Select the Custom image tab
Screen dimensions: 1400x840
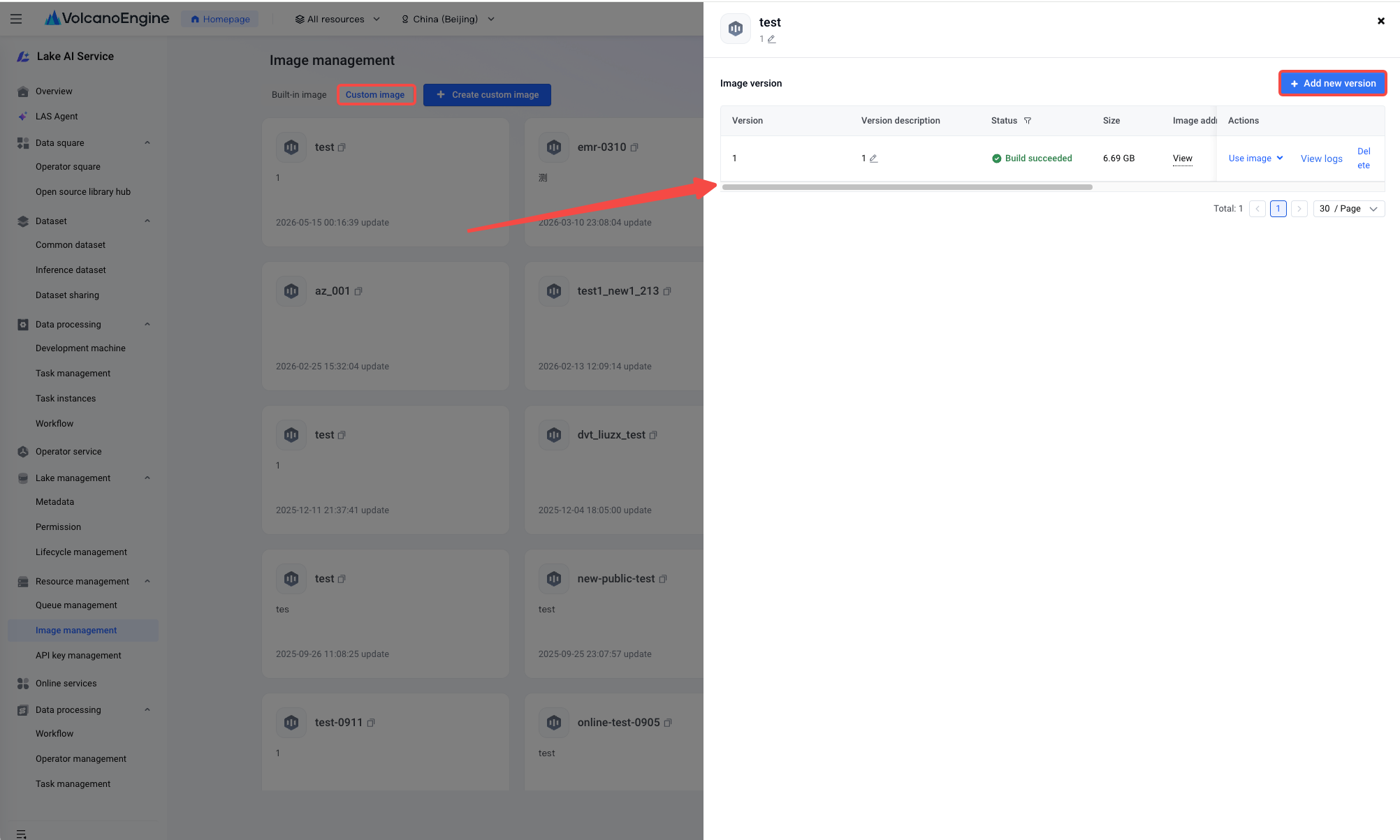click(x=375, y=95)
